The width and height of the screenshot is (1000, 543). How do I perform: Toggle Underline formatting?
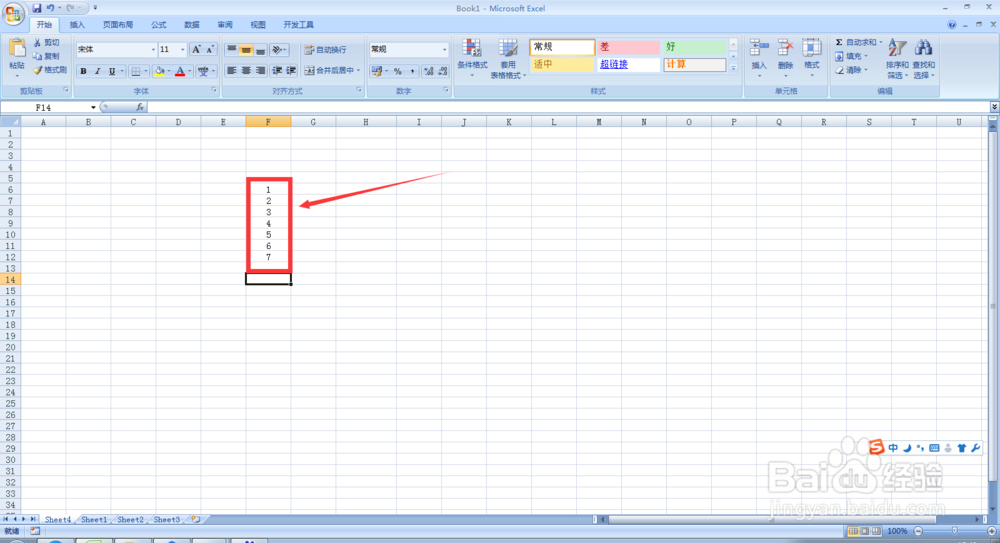[112, 71]
